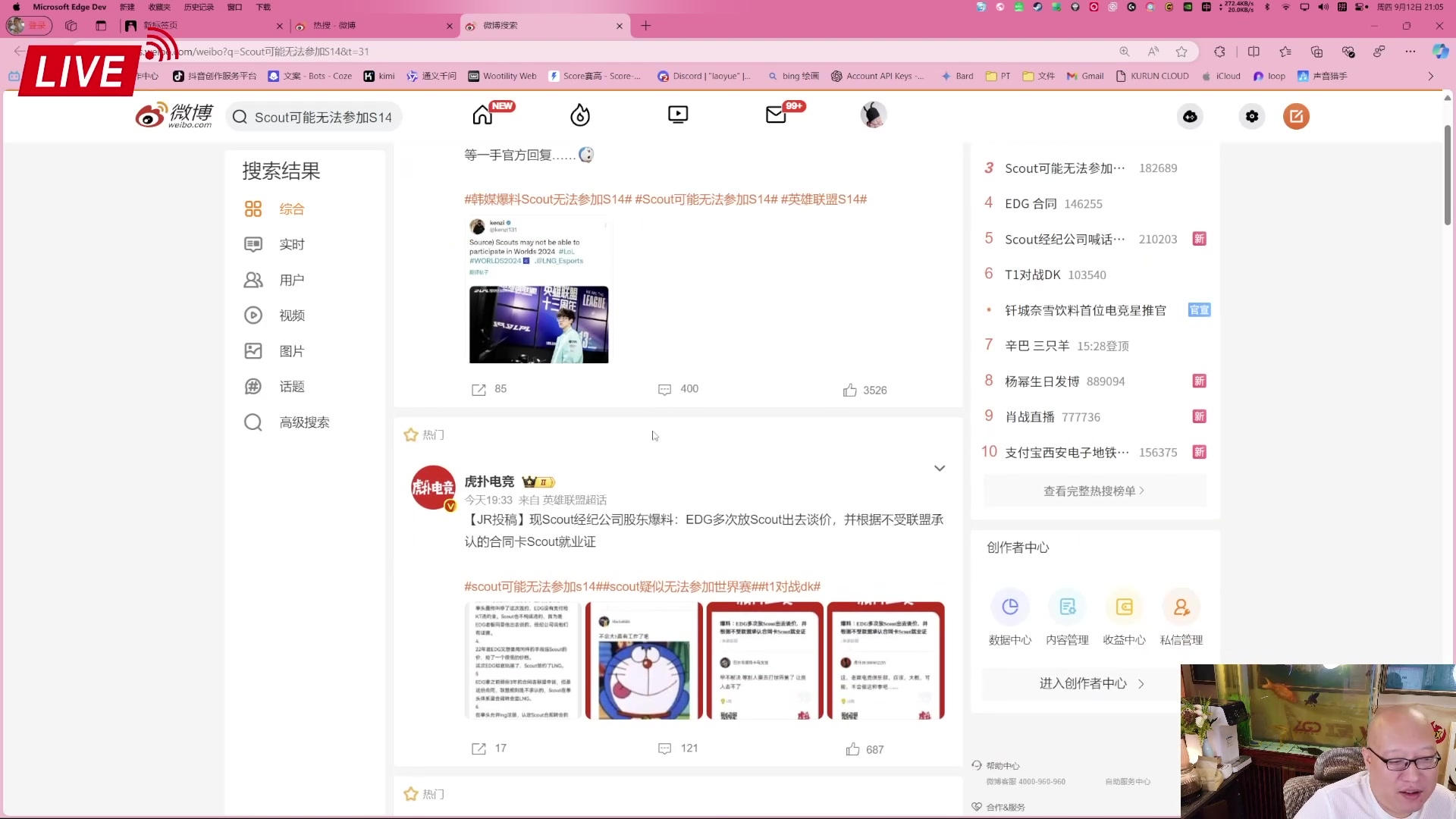Image resolution: width=1456 pixels, height=819 pixels.
Task: Select the 视频 search filter
Action: pyautogui.click(x=274, y=315)
